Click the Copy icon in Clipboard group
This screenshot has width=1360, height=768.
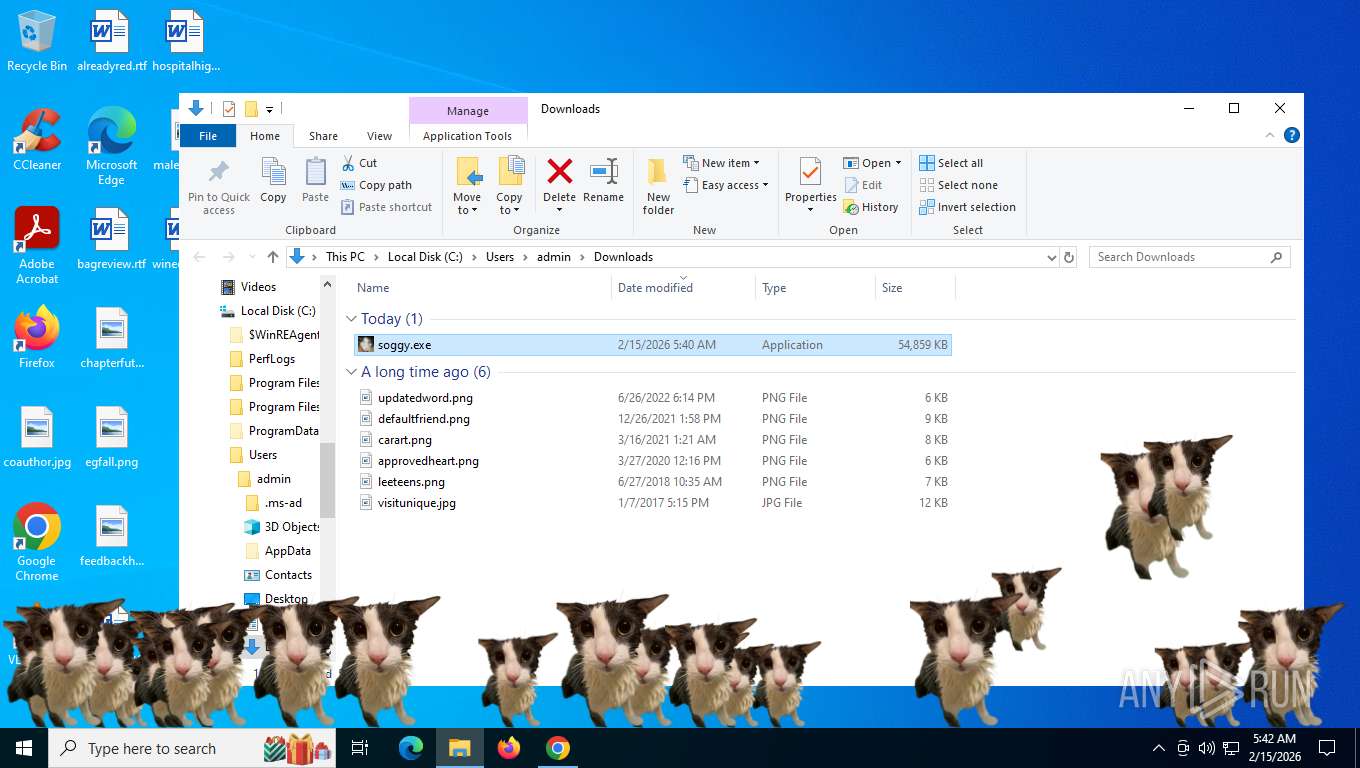[273, 172]
